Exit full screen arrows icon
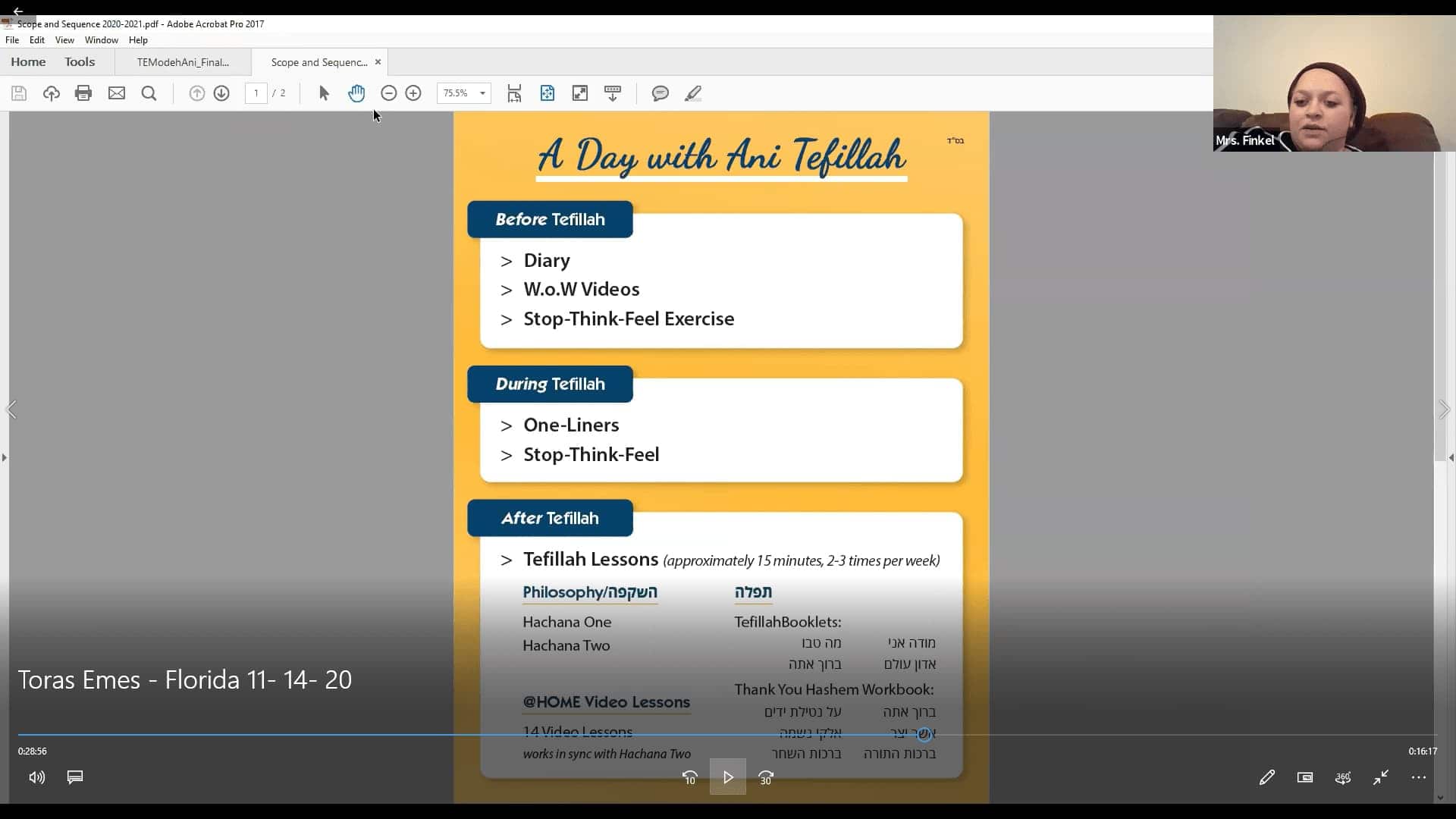 [x=1381, y=777]
